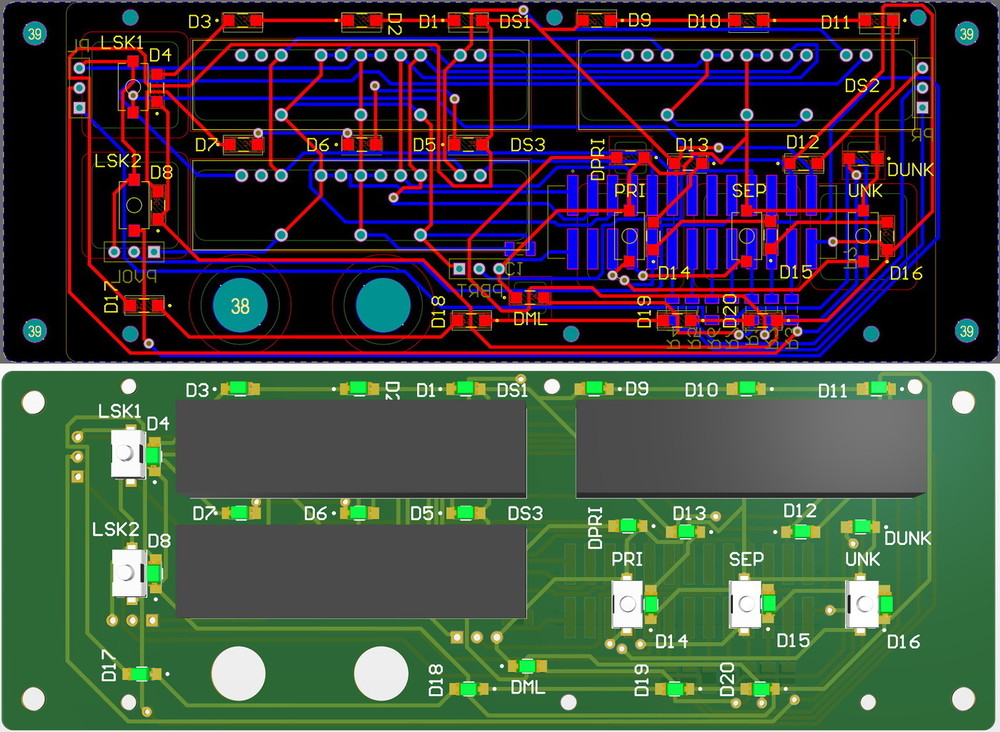Viewport: 1000px width, 732px height.
Task: Select the DPRI silkscreen label in 3D view
Action: (596, 528)
